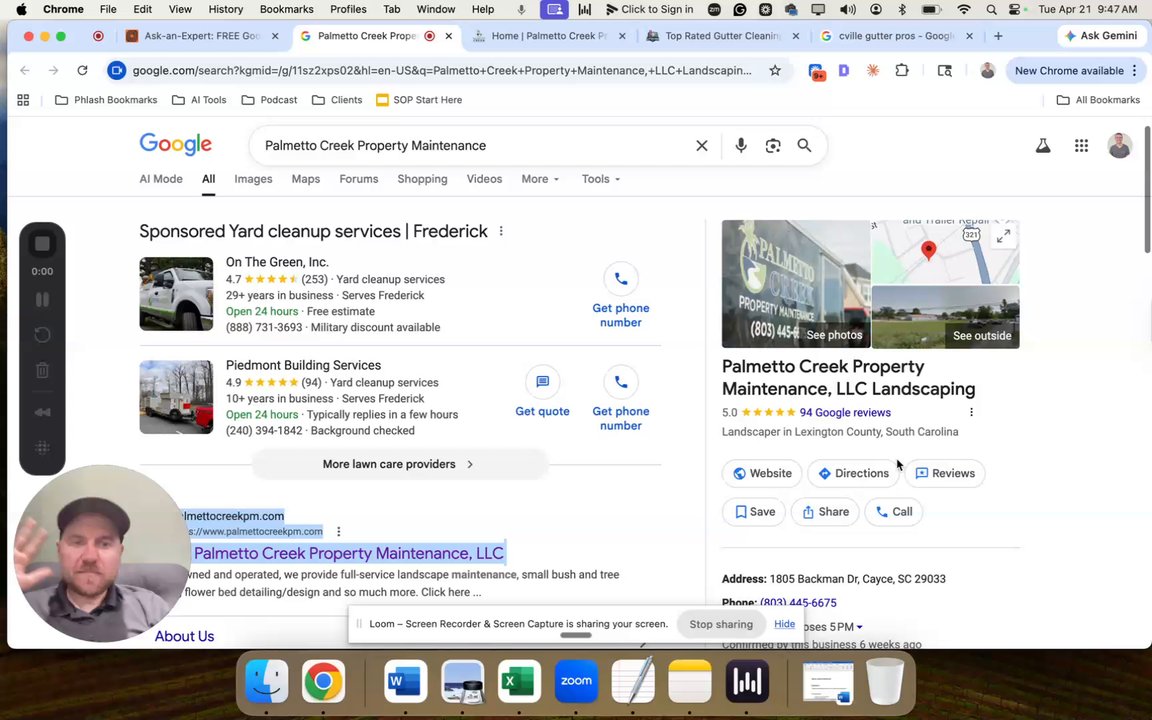
Task: Switch to cville gutter pros Google tab
Action: [x=896, y=36]
